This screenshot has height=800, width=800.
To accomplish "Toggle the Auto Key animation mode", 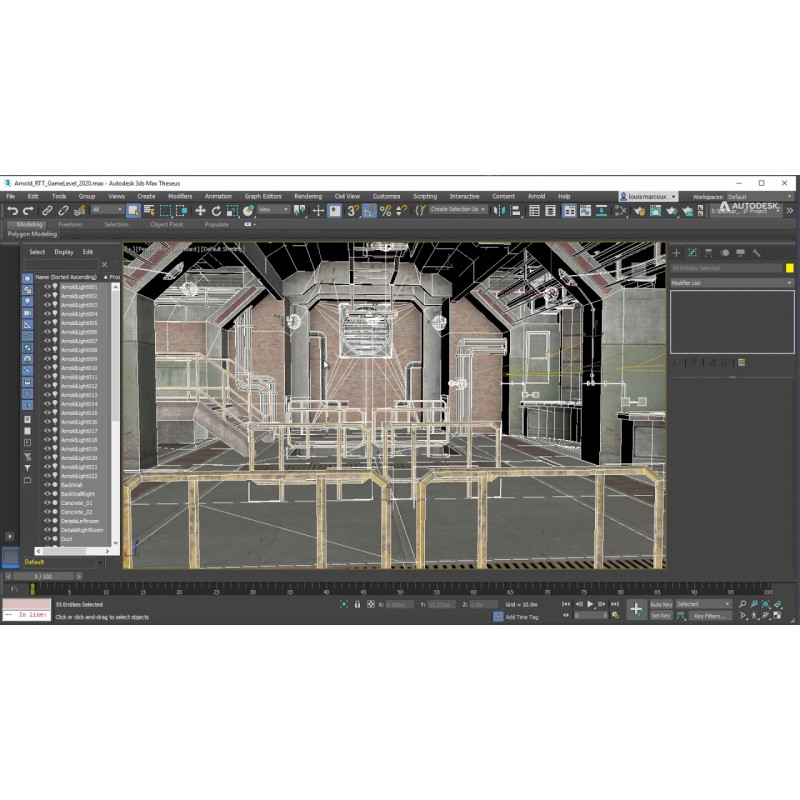I will coord(661,604).
